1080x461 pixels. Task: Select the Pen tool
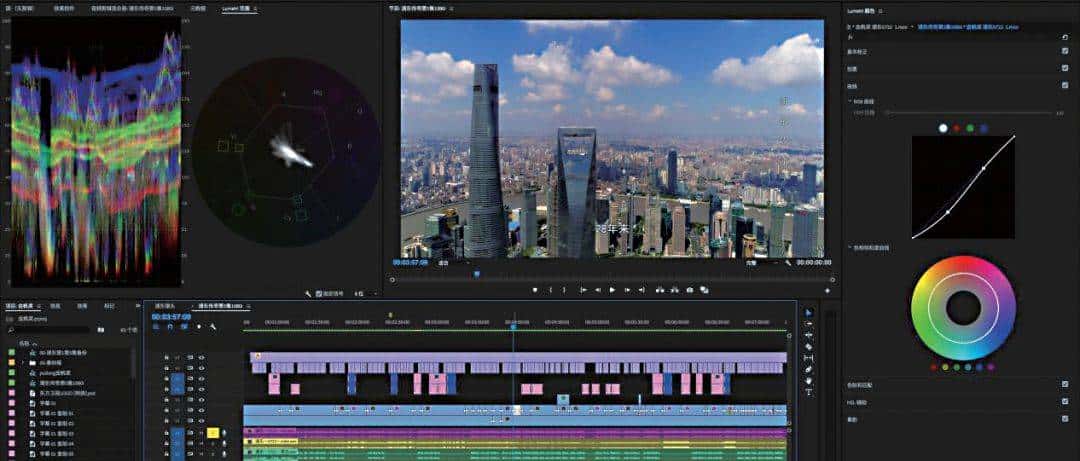click(x=809, y=369)
